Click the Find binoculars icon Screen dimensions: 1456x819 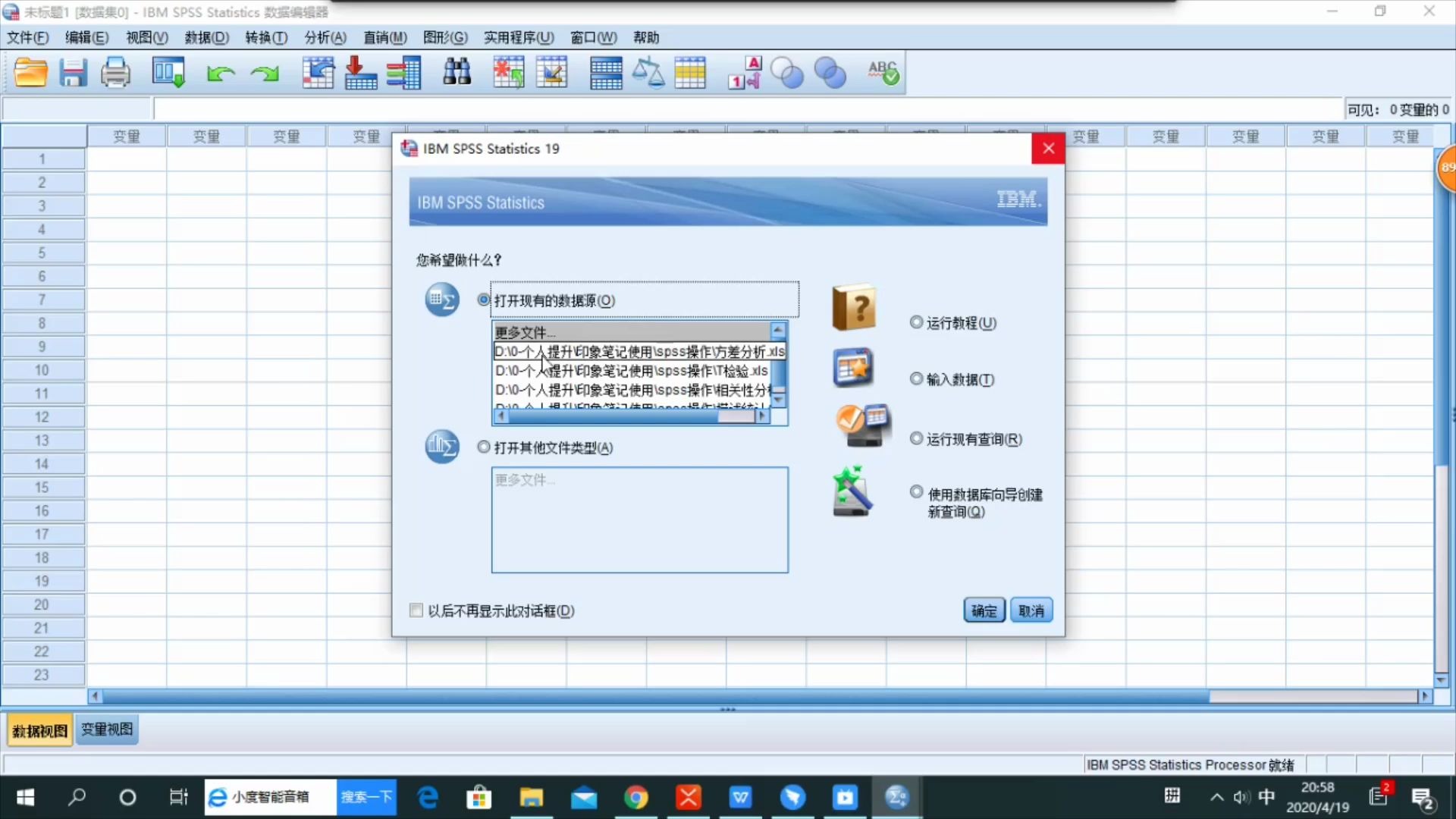[x=457, y=73]
